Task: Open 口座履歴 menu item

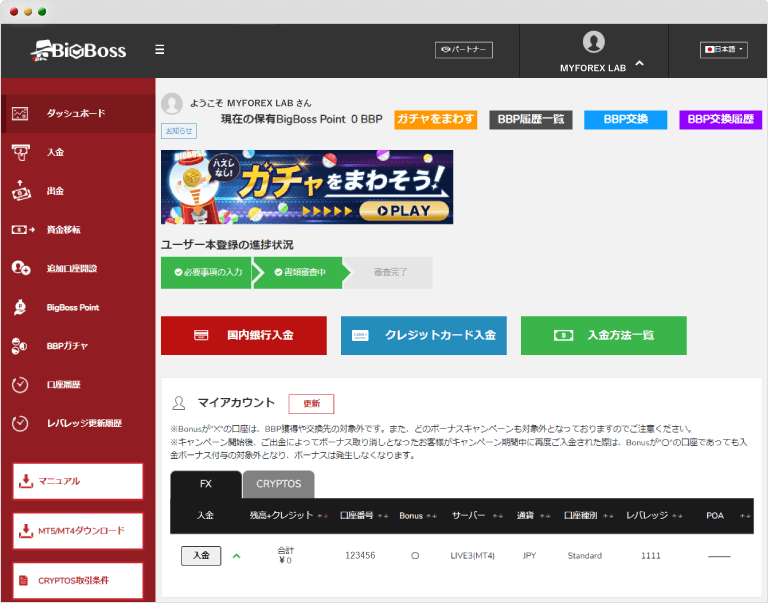Action: coord(78,385)
